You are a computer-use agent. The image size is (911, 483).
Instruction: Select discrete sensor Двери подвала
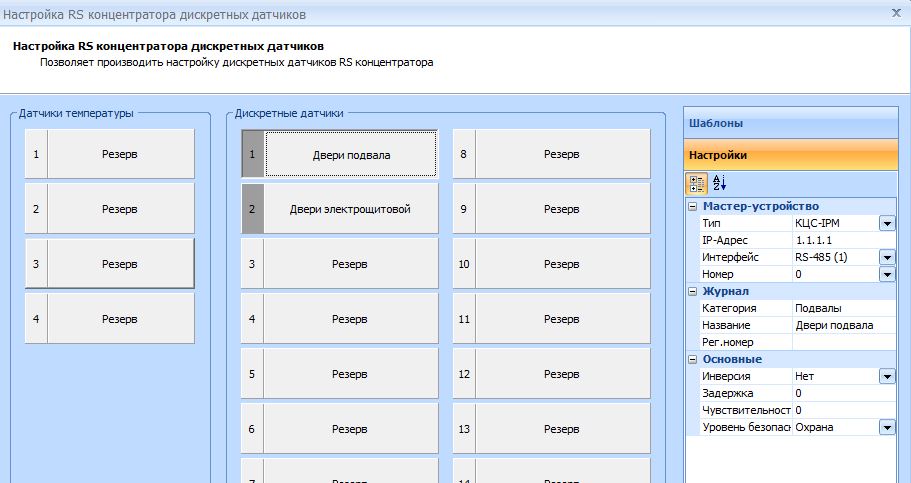351,155
